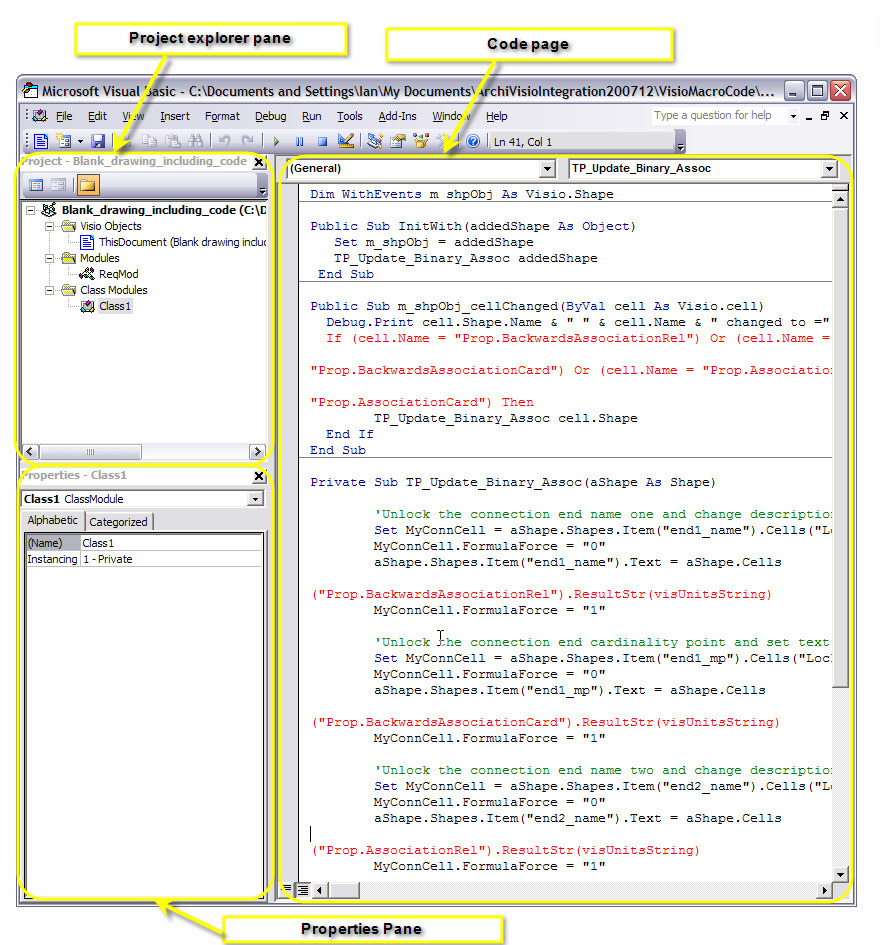Select the Alphabetic properties tab
This screenshot has width=883, height=945.
pos(52,521)
